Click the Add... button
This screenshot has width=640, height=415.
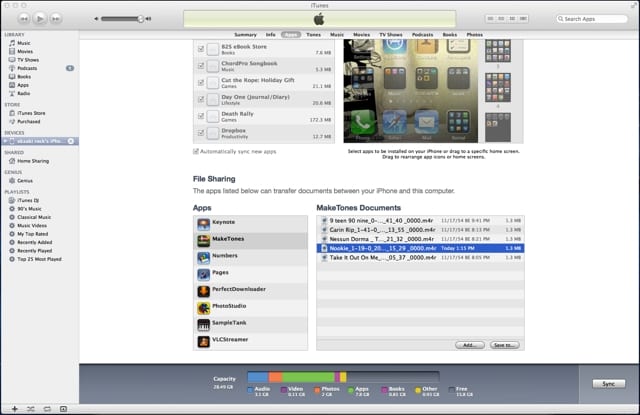pos(470,345)
